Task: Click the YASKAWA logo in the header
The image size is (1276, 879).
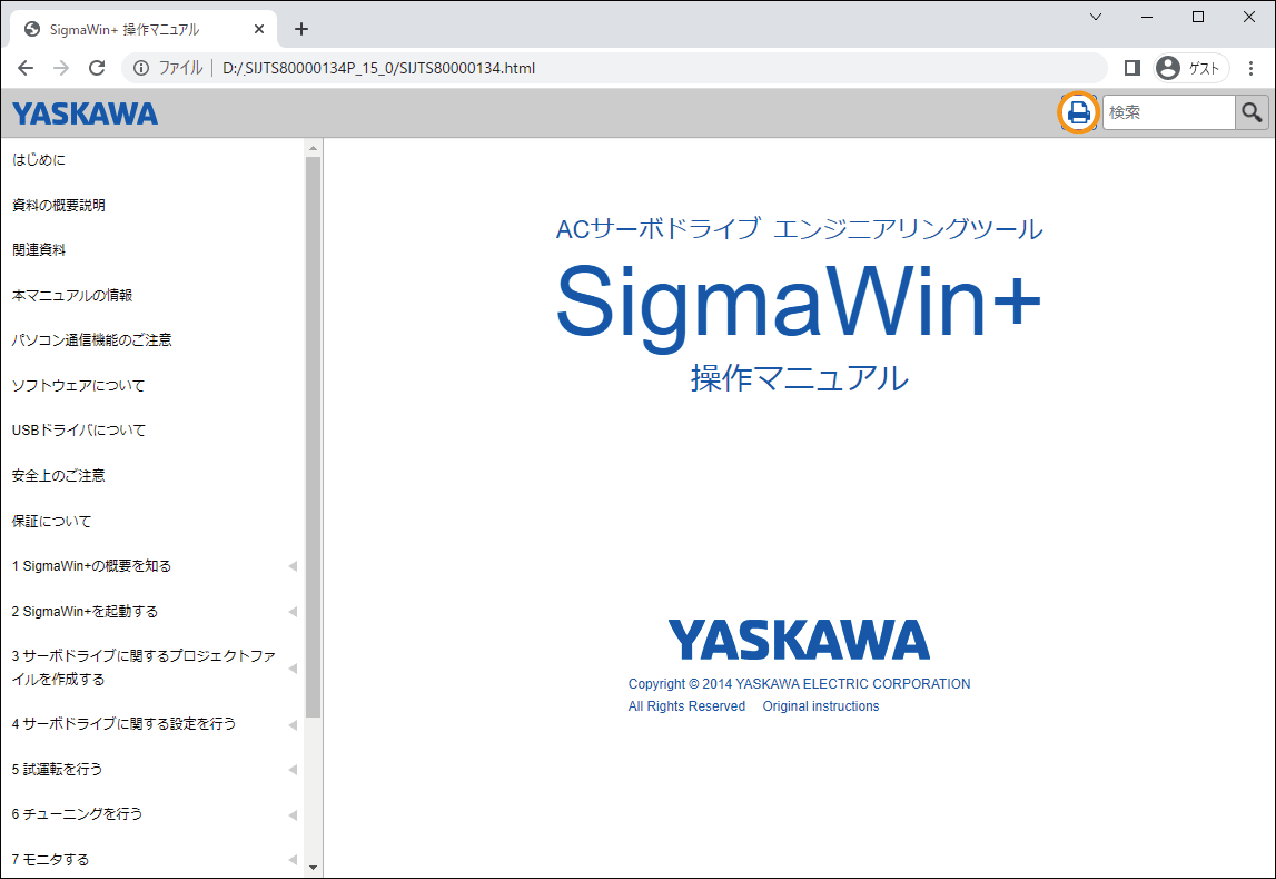Action: (x=83, y=112)
